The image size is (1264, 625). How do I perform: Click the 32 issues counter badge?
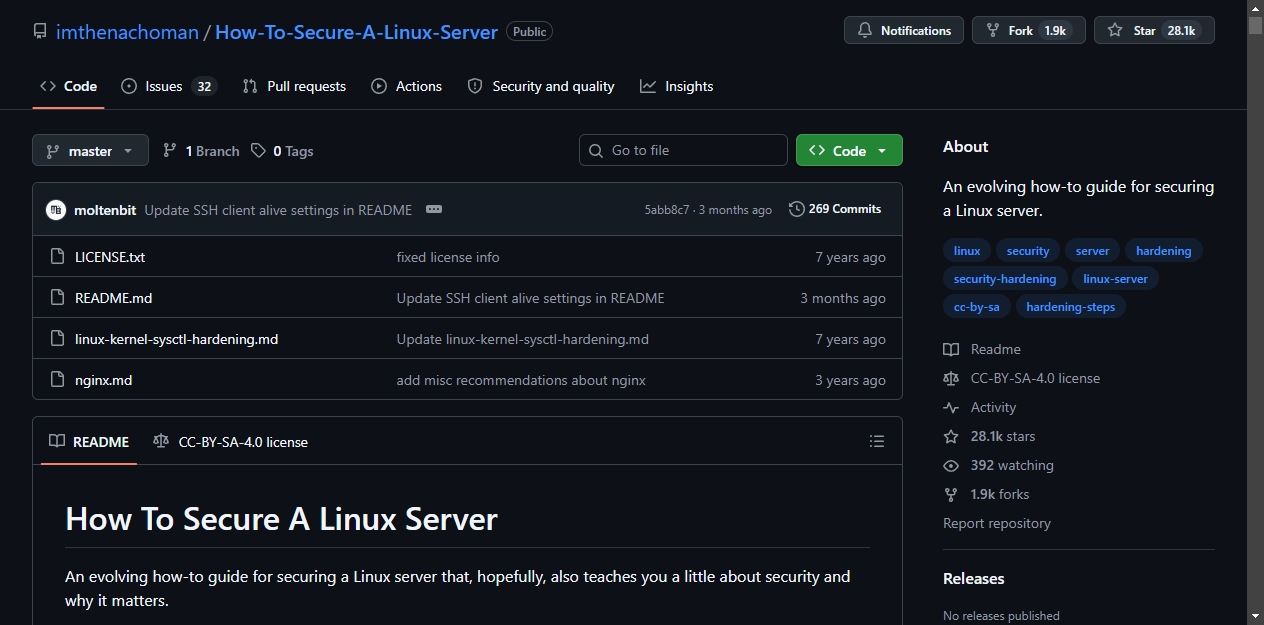[204, 86]
